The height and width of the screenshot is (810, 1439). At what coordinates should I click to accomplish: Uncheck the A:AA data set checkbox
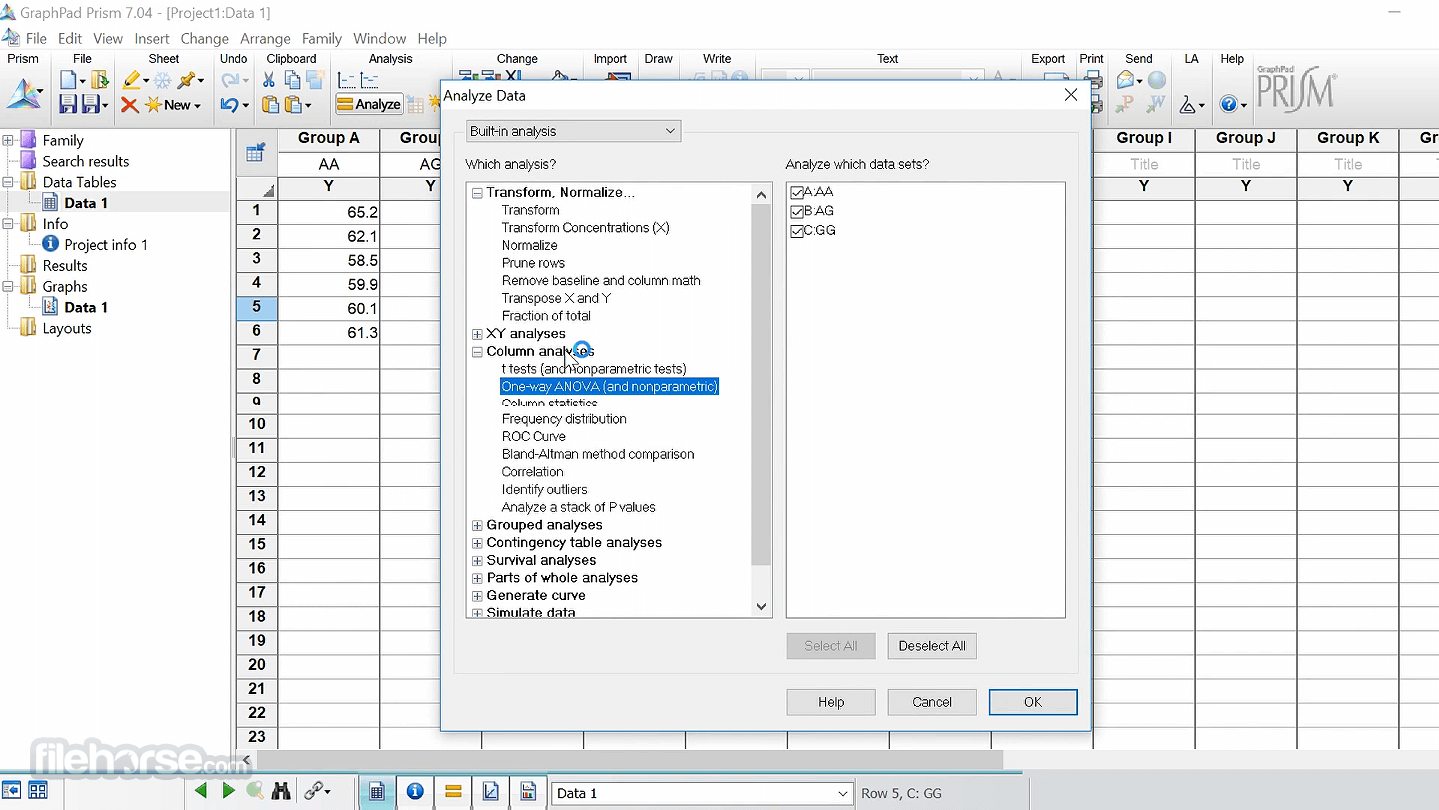point(797,192)
